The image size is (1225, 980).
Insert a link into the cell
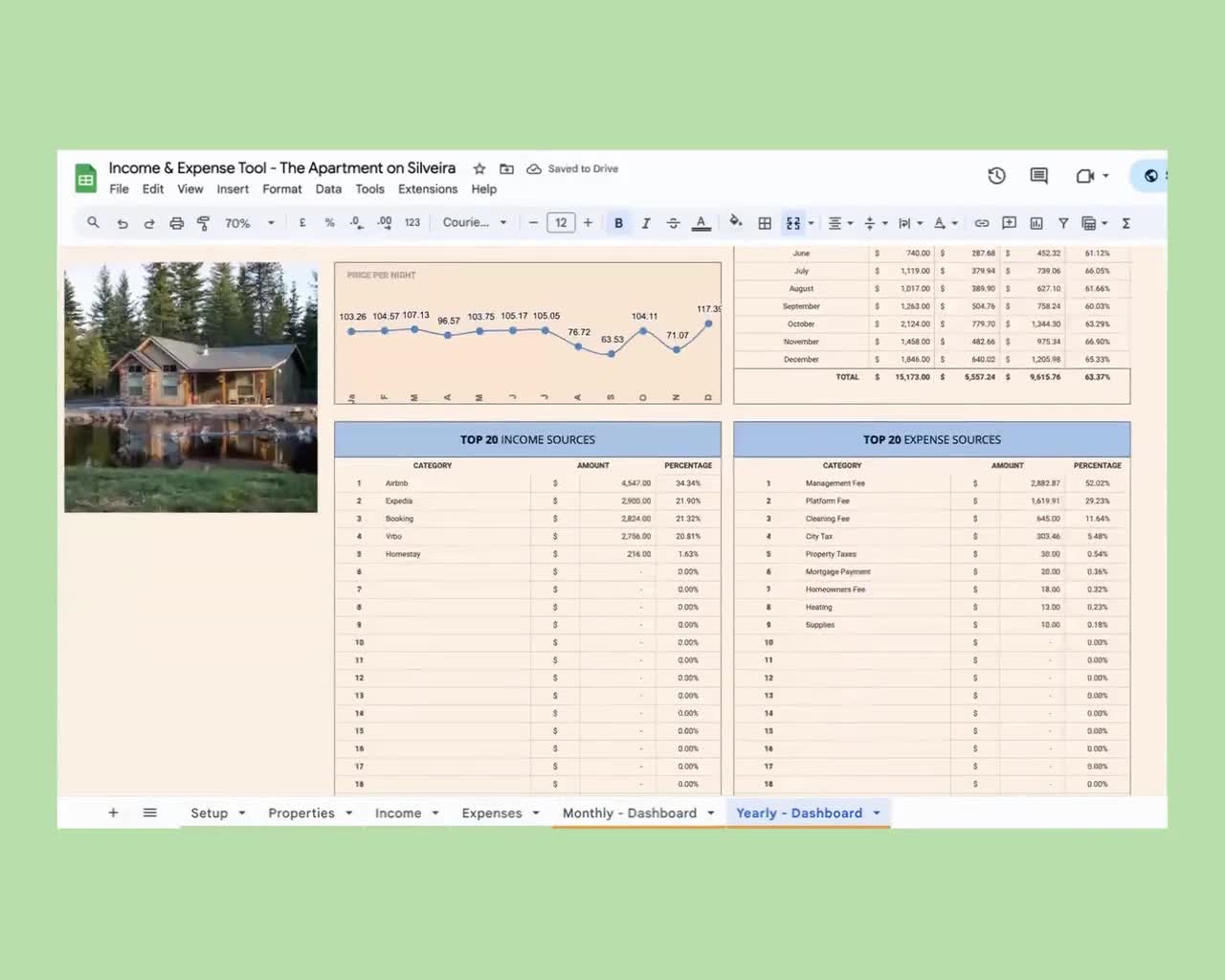(981, 222)
